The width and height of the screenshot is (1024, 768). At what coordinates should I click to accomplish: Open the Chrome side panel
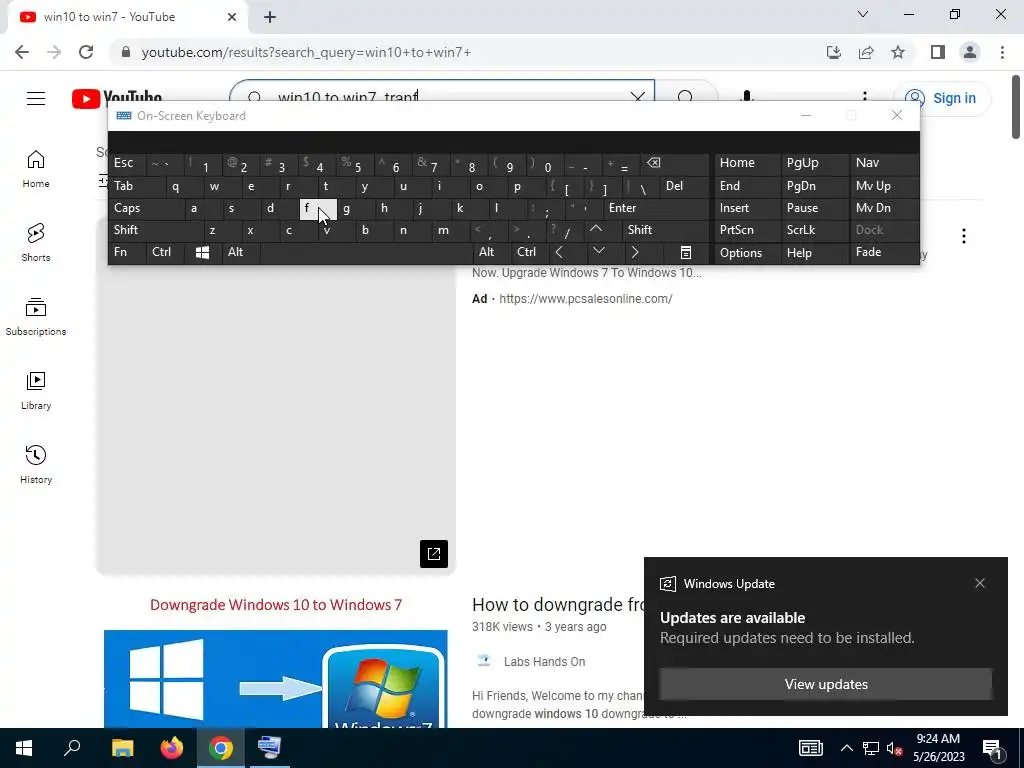(938, 52)
